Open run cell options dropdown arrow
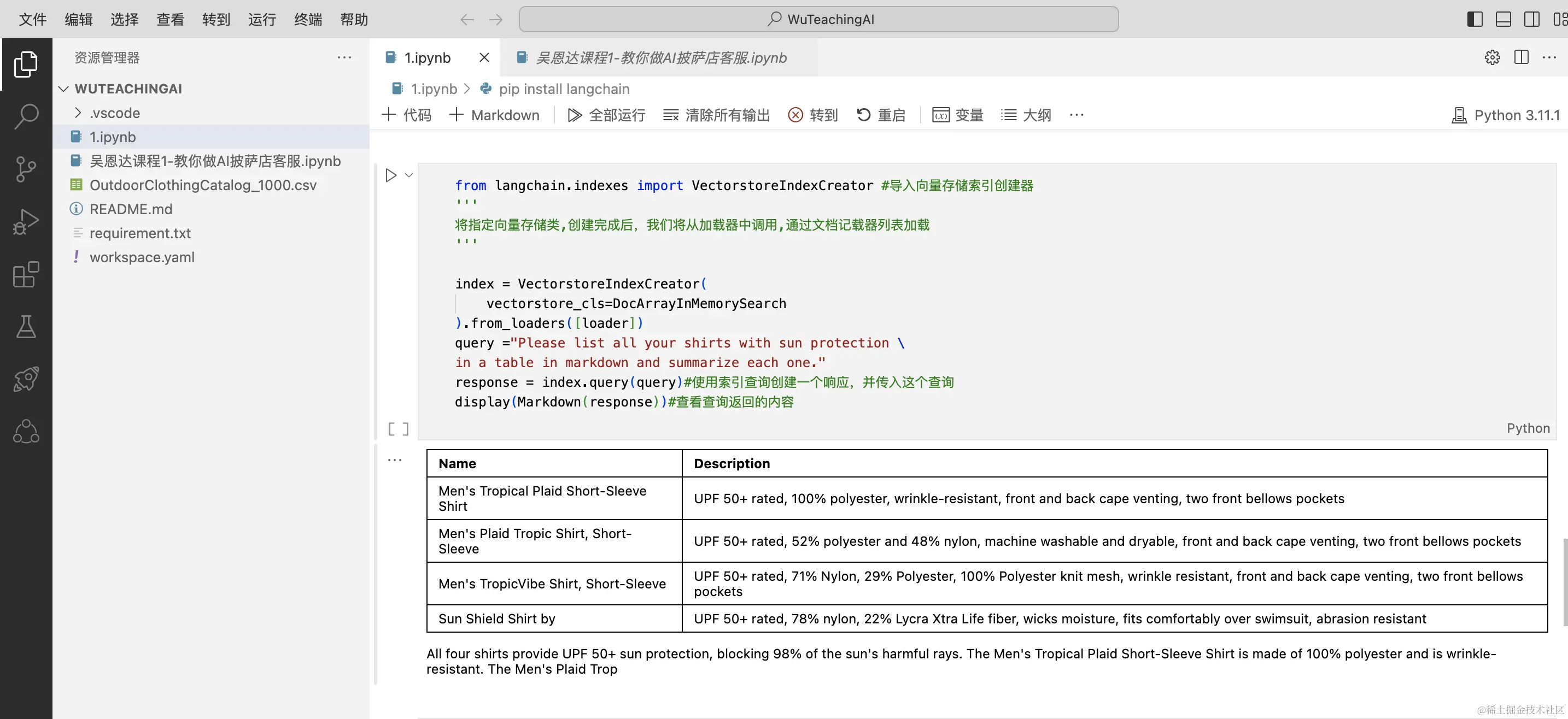 pyautogui.click(x=409, y=175)
